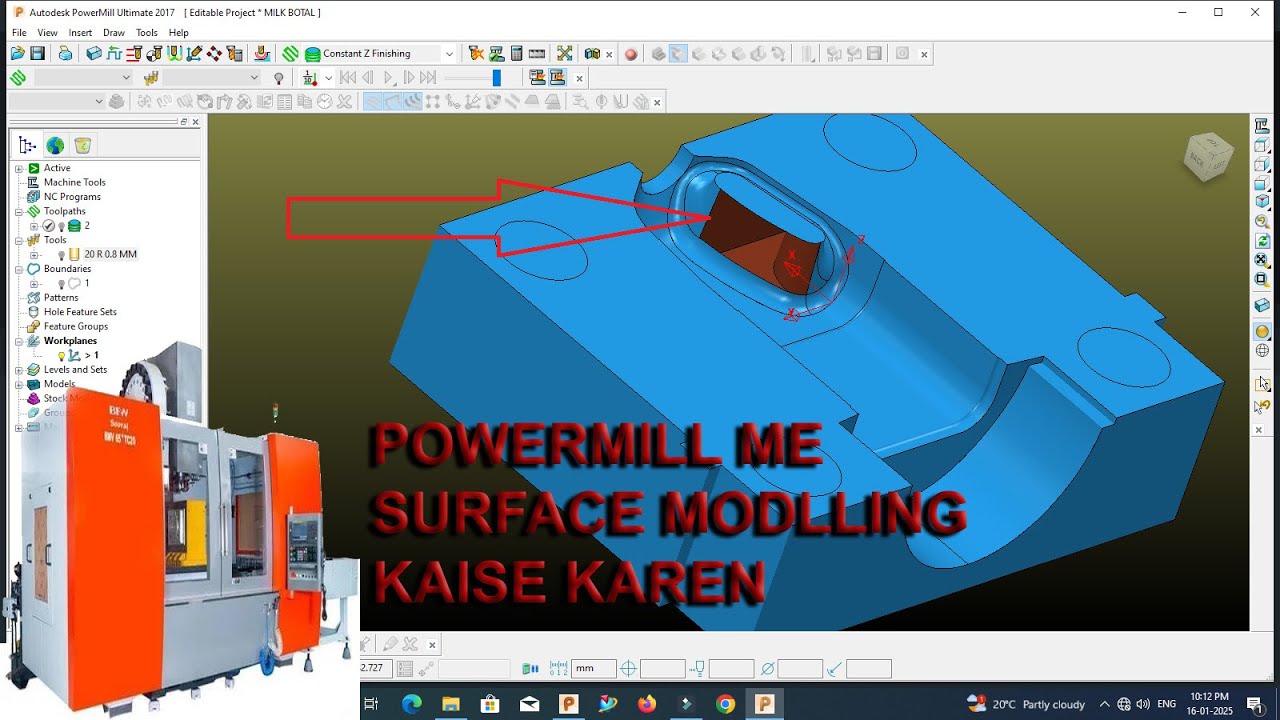The height and width of the screenshot is (720, 1280).
Task: Go to start of simulation
Action: click(347, 78)
